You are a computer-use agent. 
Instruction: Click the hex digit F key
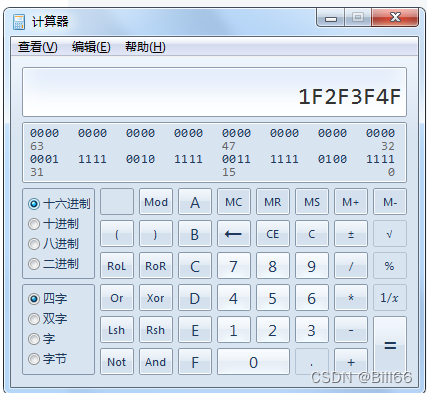(x=195, y=362)
